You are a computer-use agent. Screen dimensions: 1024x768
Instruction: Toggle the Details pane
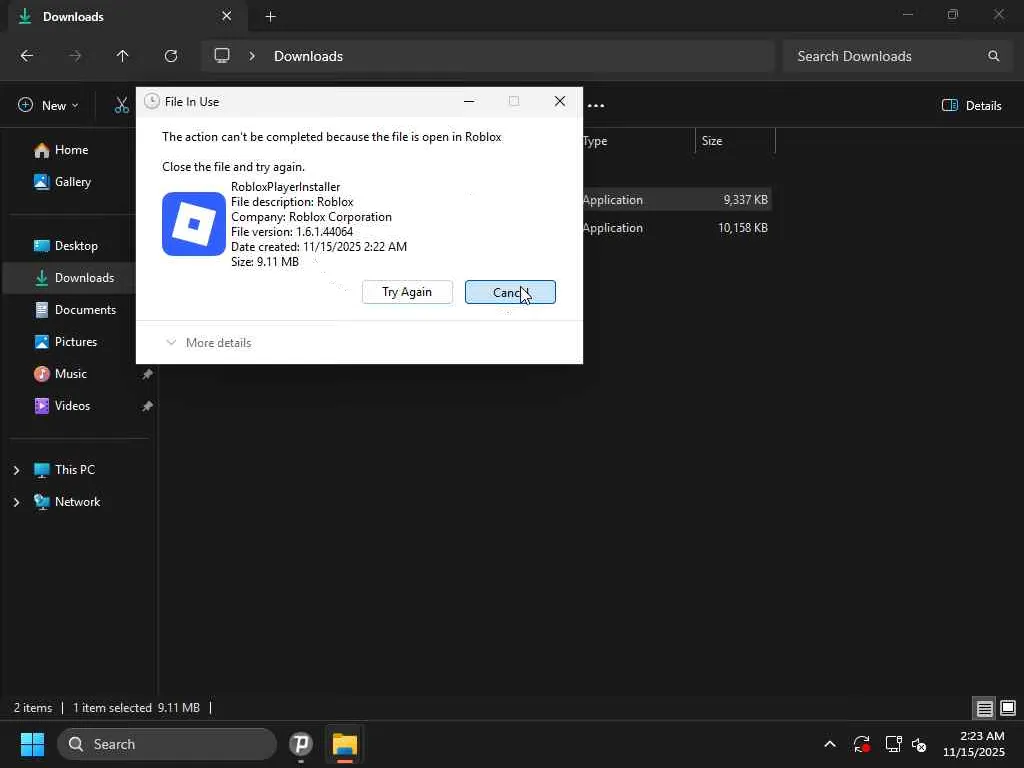click(972, 105)
